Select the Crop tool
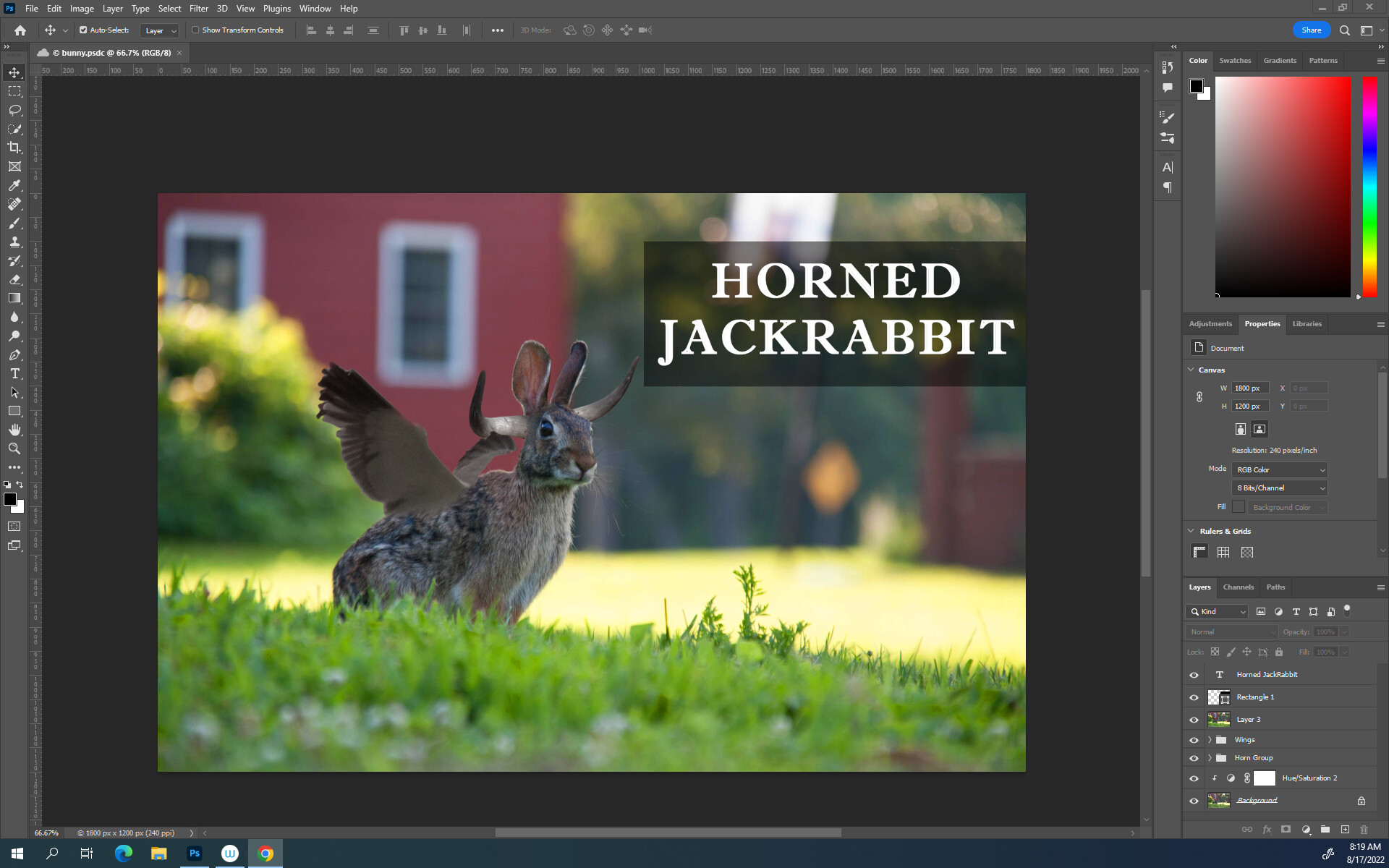This screenshot has width=1389, height=868. coord(14,148)
